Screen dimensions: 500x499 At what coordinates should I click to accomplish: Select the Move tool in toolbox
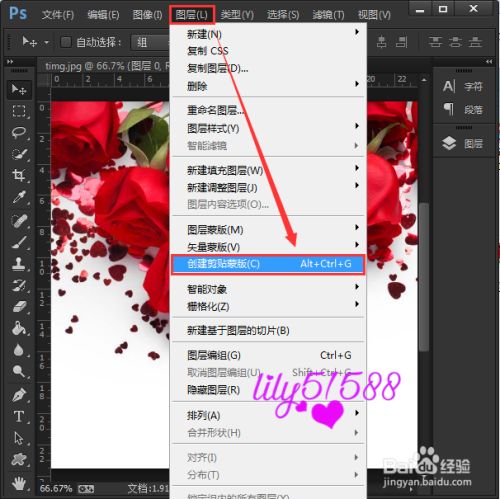(19, 89)
